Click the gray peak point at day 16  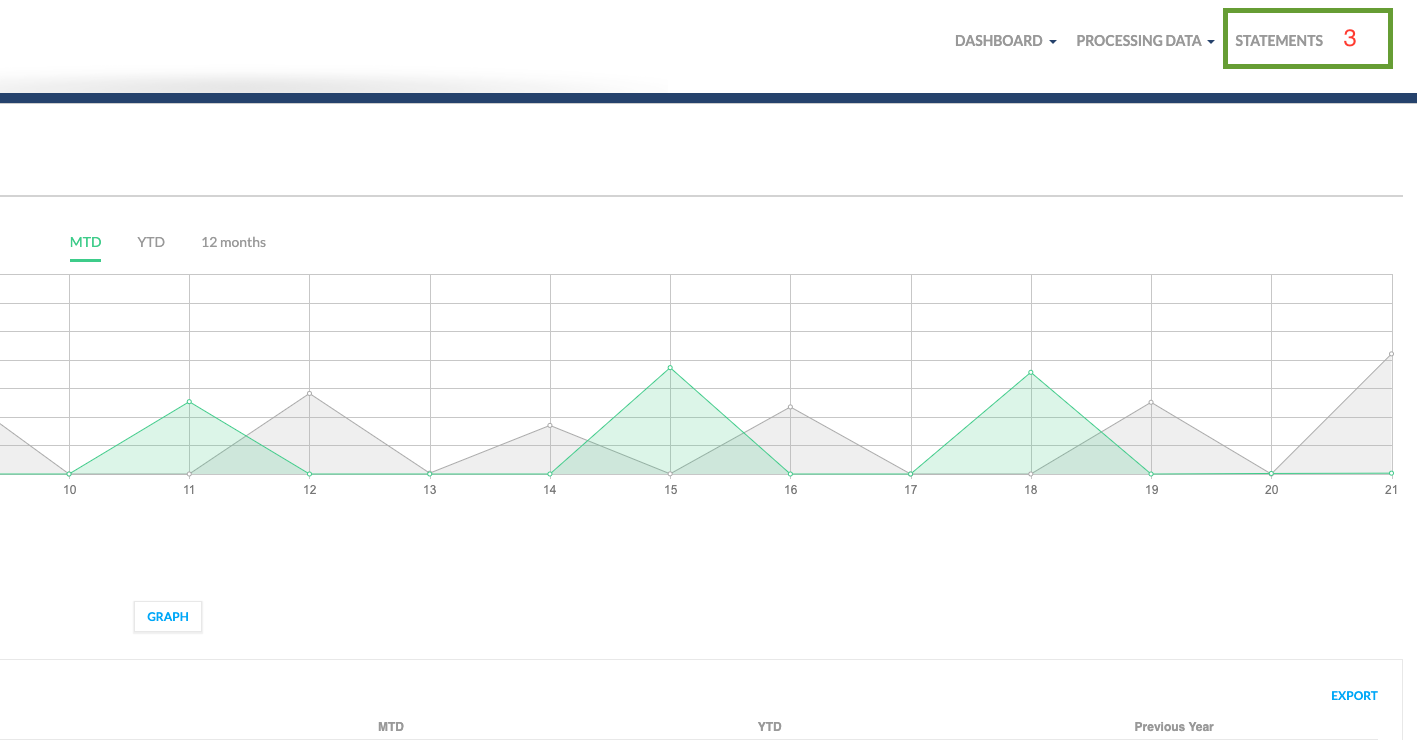(x=790, y=407)
